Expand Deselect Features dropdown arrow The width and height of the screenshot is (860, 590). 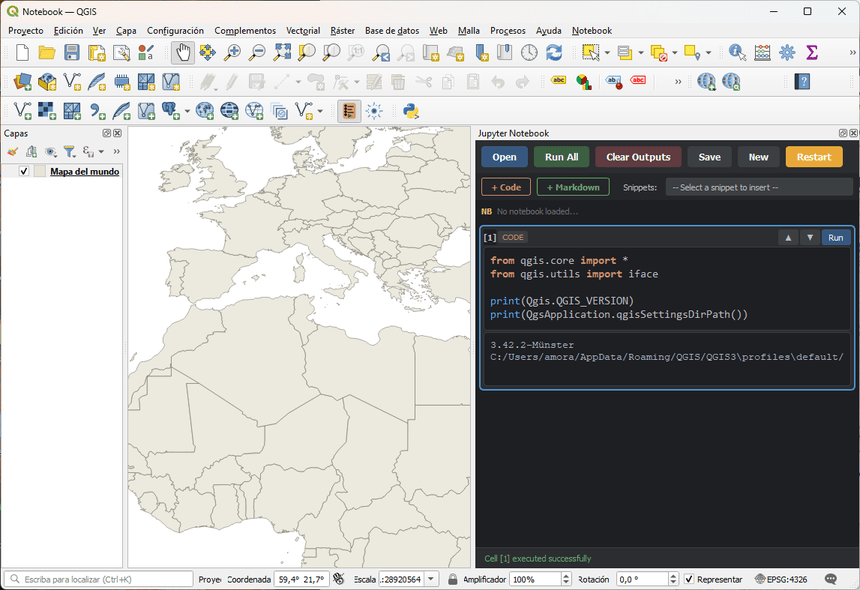pos(675,53)
